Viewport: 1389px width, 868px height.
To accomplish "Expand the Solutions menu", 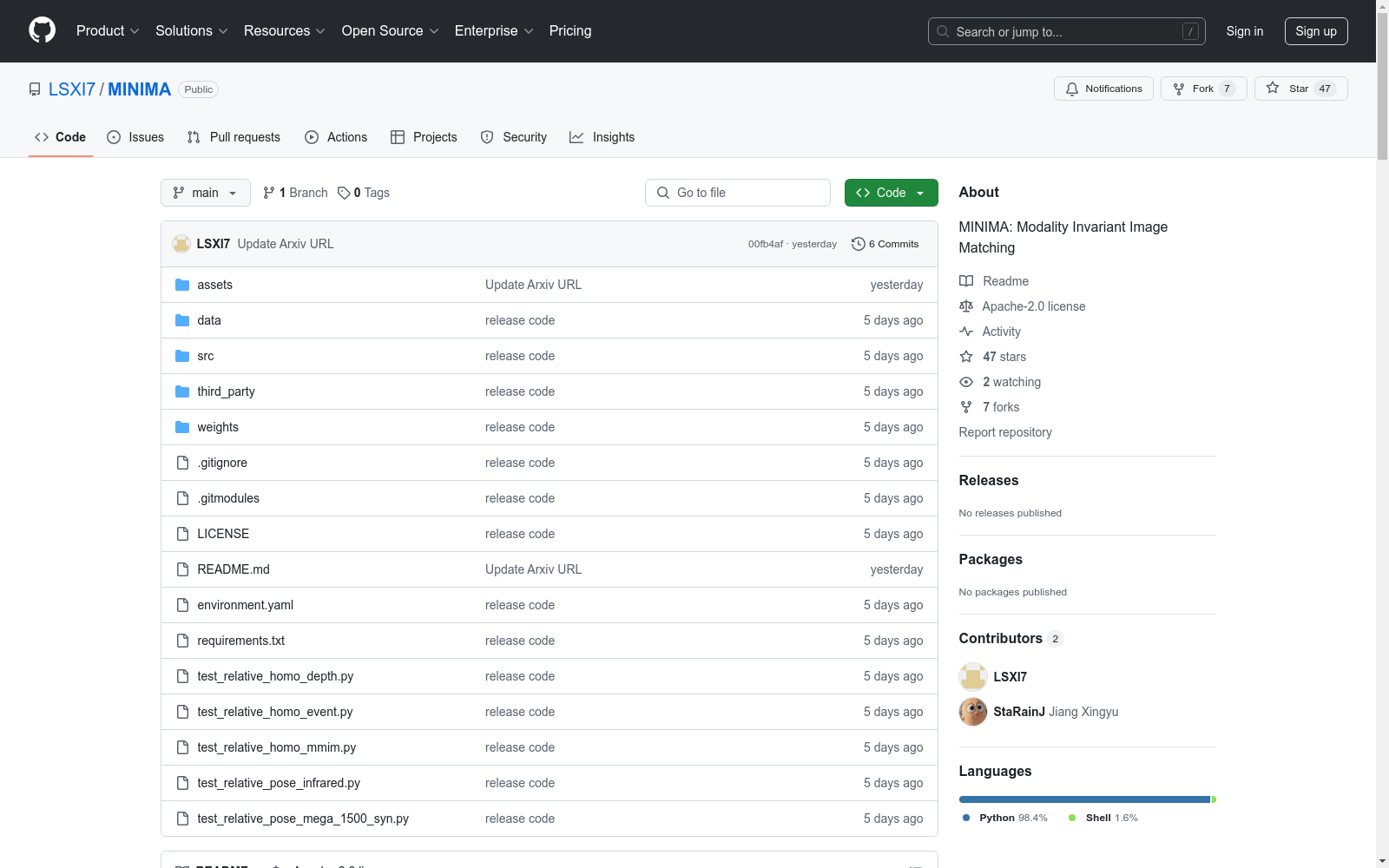I will click(x=192, y=31).
